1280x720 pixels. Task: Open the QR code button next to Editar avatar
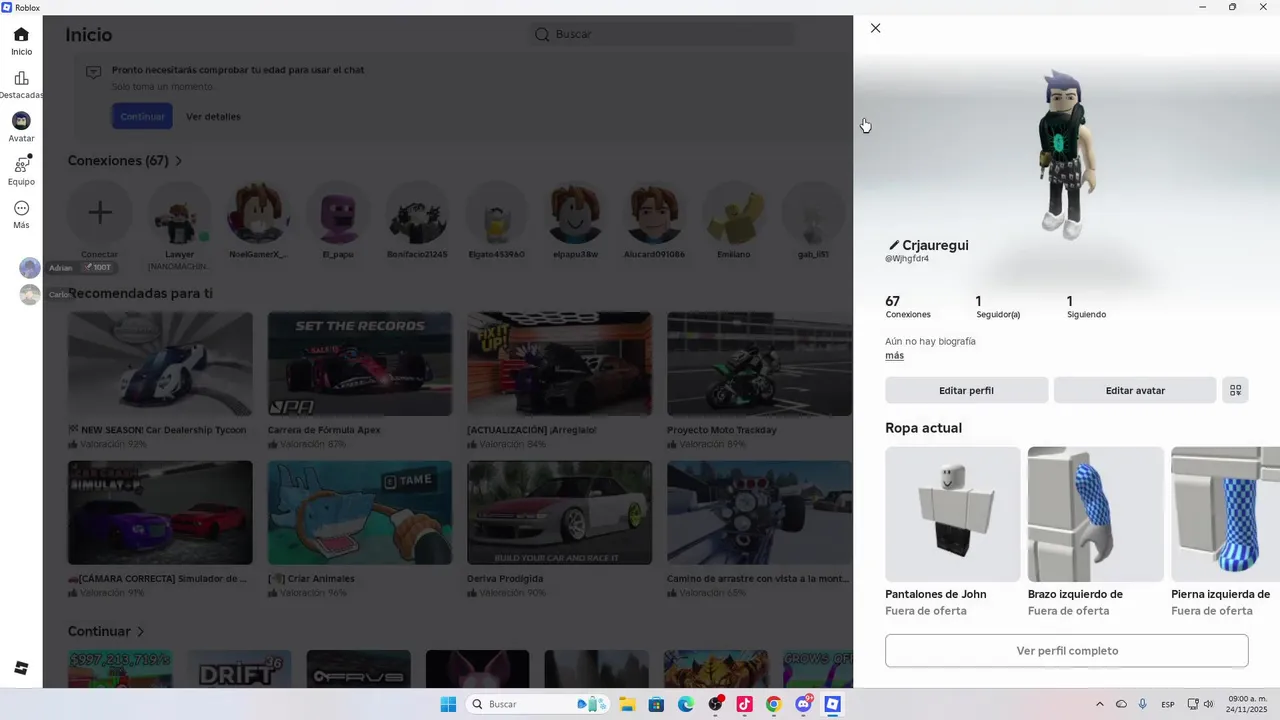point(1235,390)
